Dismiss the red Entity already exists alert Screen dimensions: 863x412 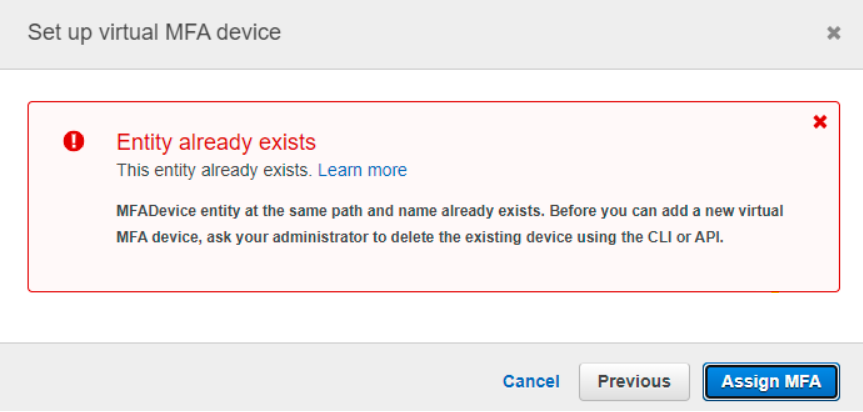[x=820, y=122]
